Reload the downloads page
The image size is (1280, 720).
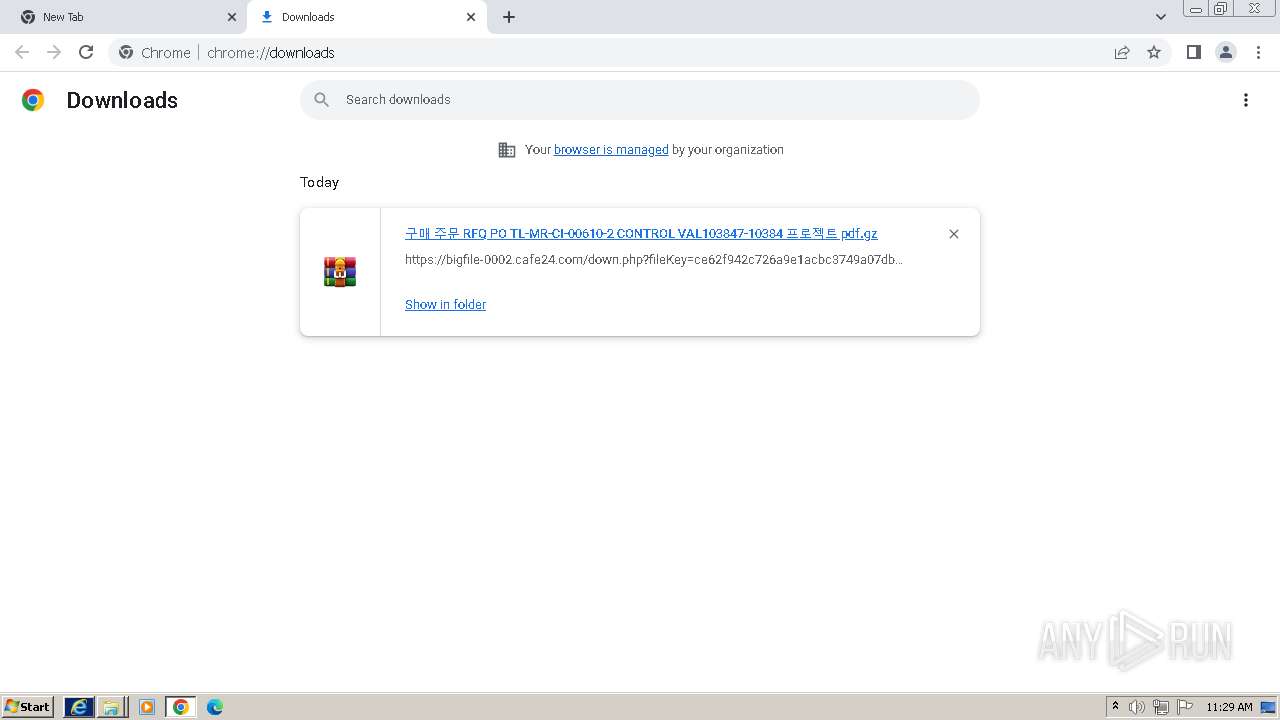(86, 52)
